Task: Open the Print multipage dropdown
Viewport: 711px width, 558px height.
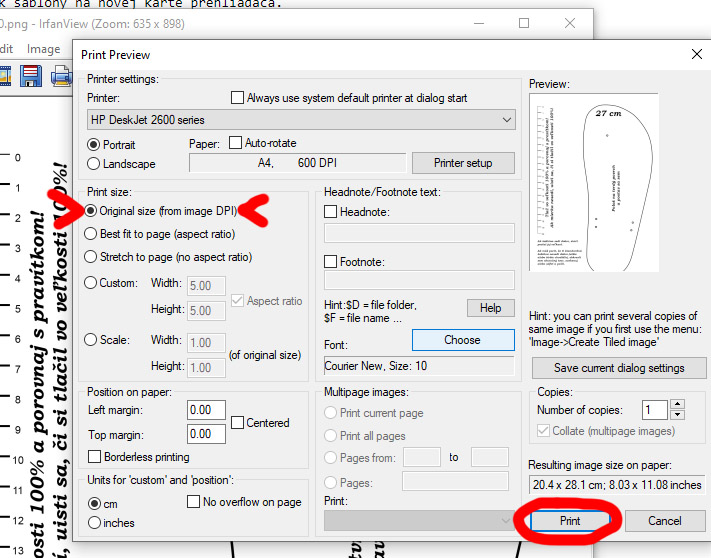Action: tap(419, 520)
